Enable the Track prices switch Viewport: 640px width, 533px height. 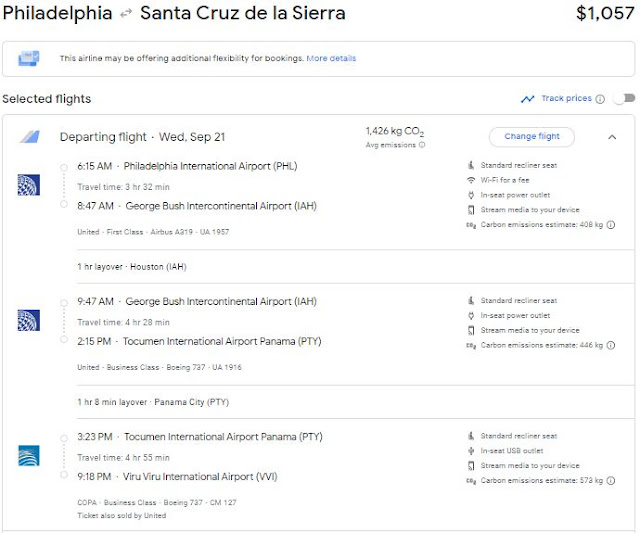click(x=623, y=99)
